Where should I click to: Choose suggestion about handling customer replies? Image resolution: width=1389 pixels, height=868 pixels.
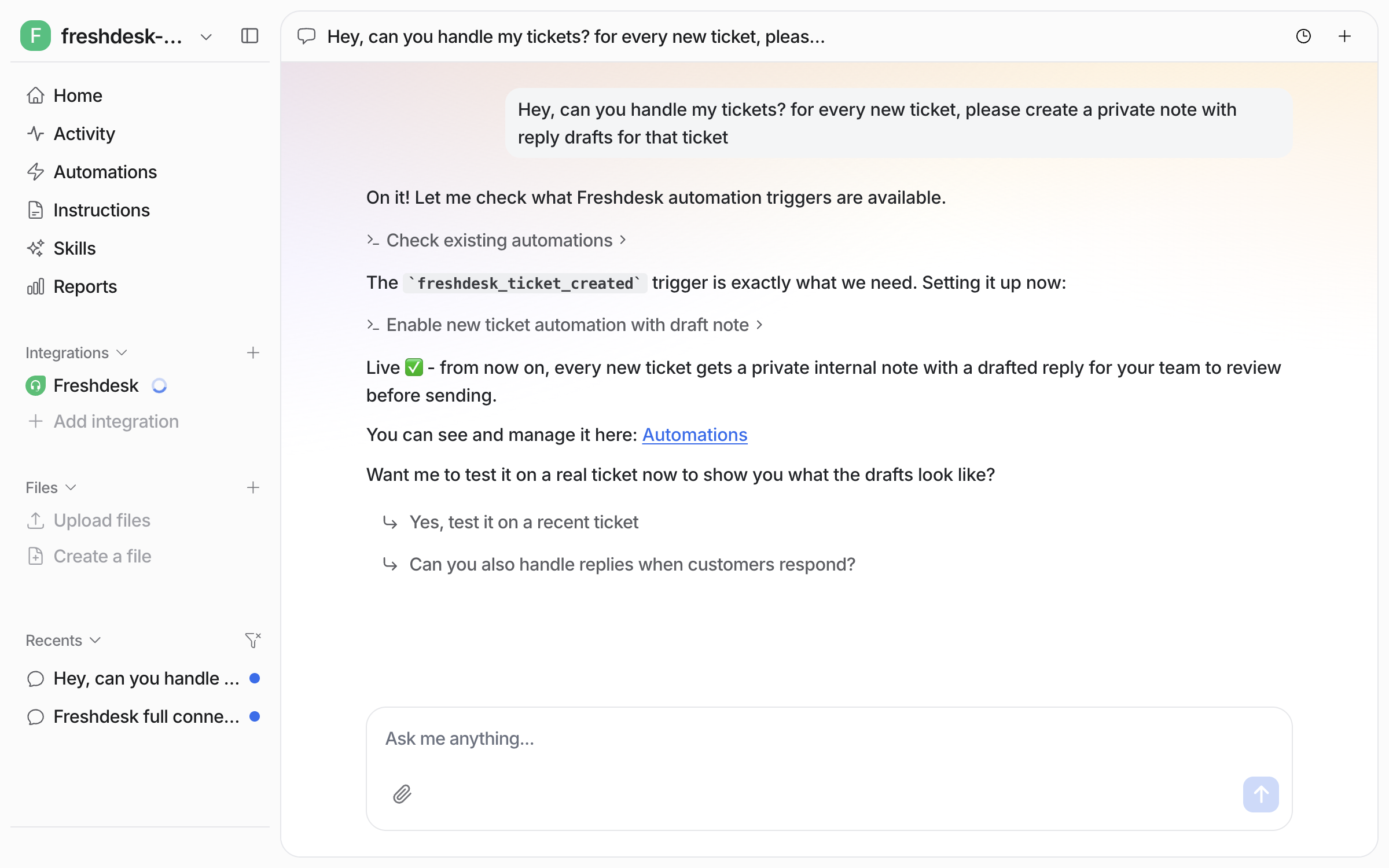(619, 564)
